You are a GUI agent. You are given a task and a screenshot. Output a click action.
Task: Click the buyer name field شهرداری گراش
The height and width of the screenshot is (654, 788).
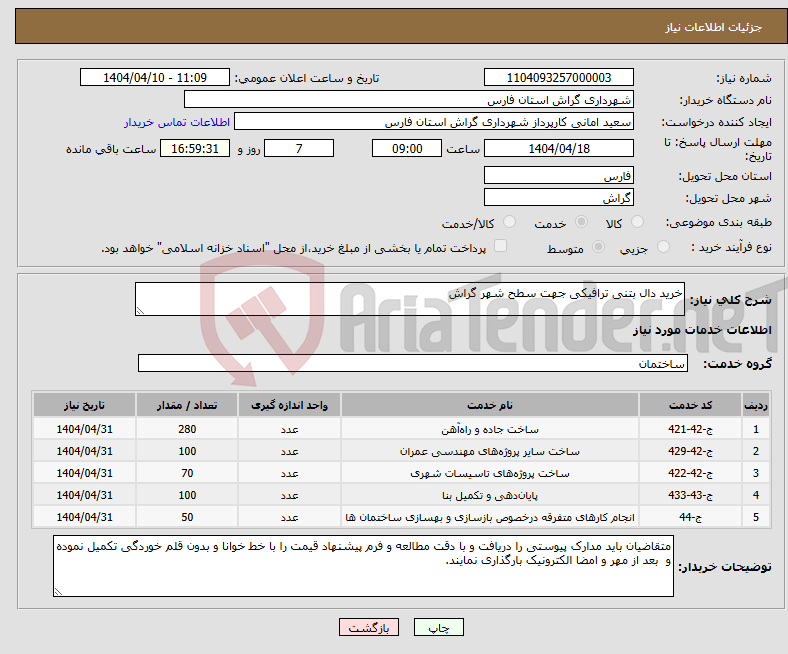409,100
